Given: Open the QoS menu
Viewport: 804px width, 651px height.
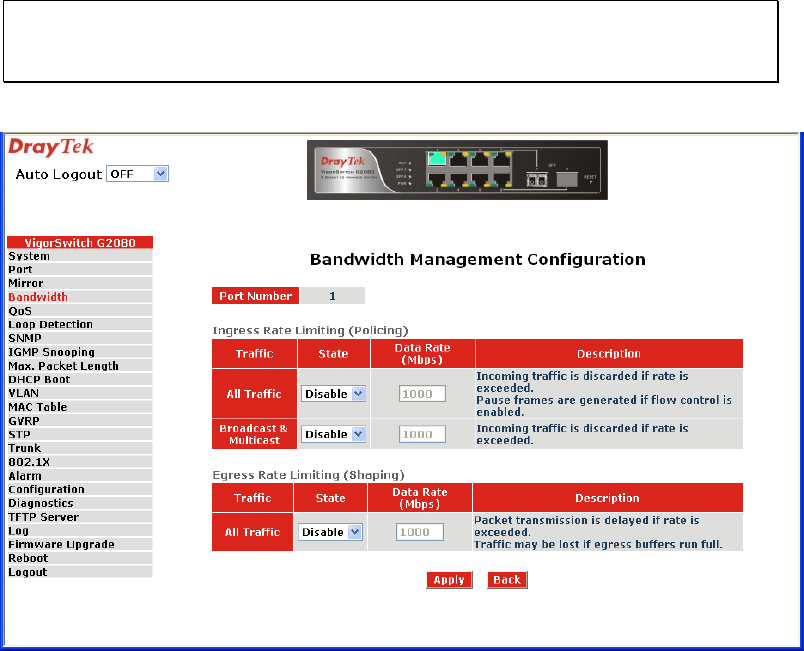Looking at the screenshot, I should point(79,311).
